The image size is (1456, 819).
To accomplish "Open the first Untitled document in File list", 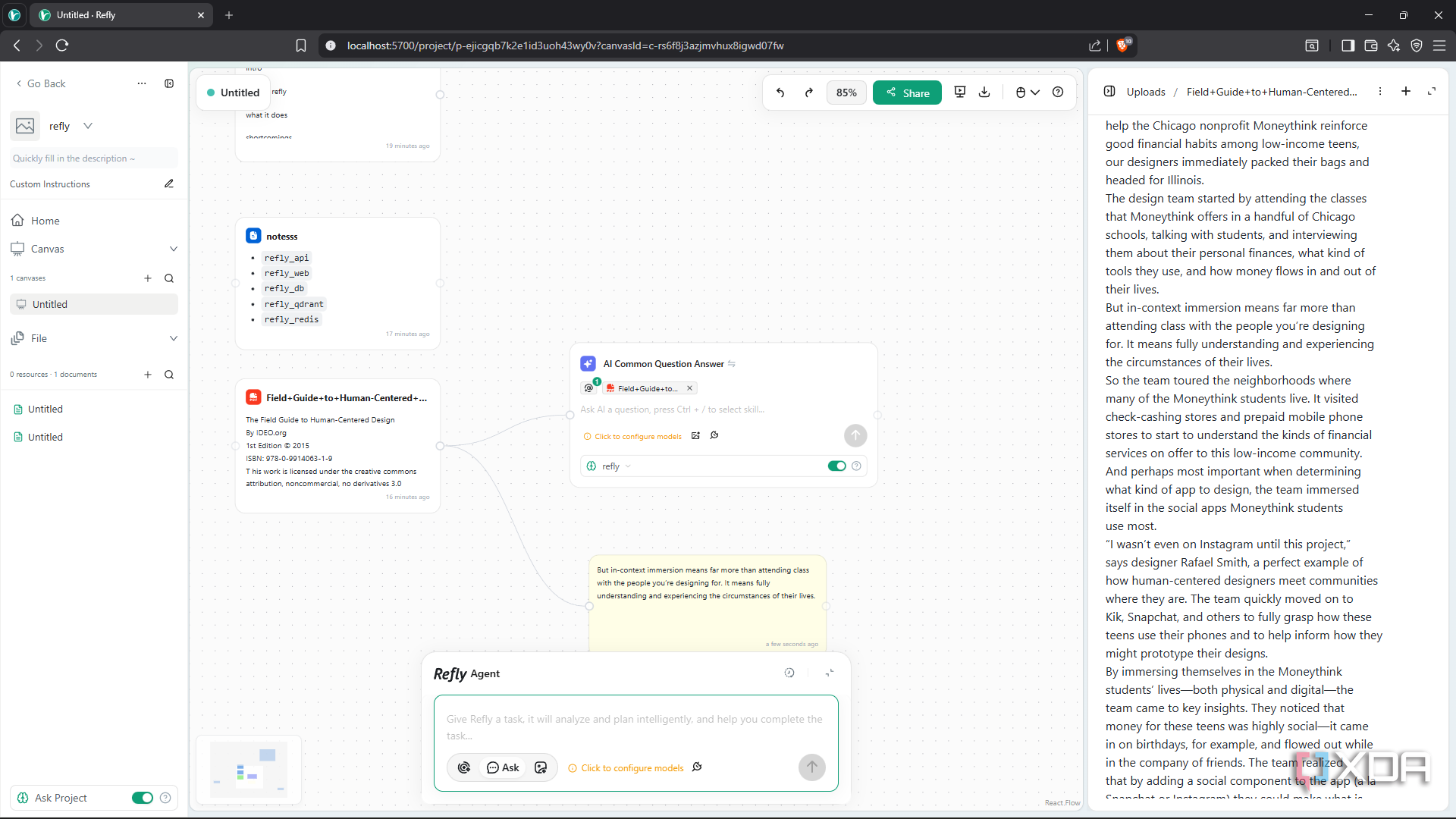I will pos(45,409).
